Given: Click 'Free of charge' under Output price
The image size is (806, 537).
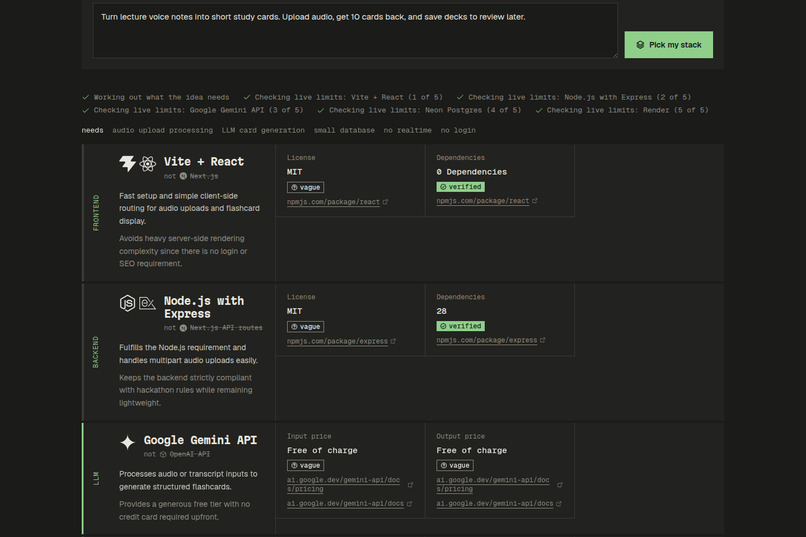Looking at the screenshot, I should click(471, 451).
